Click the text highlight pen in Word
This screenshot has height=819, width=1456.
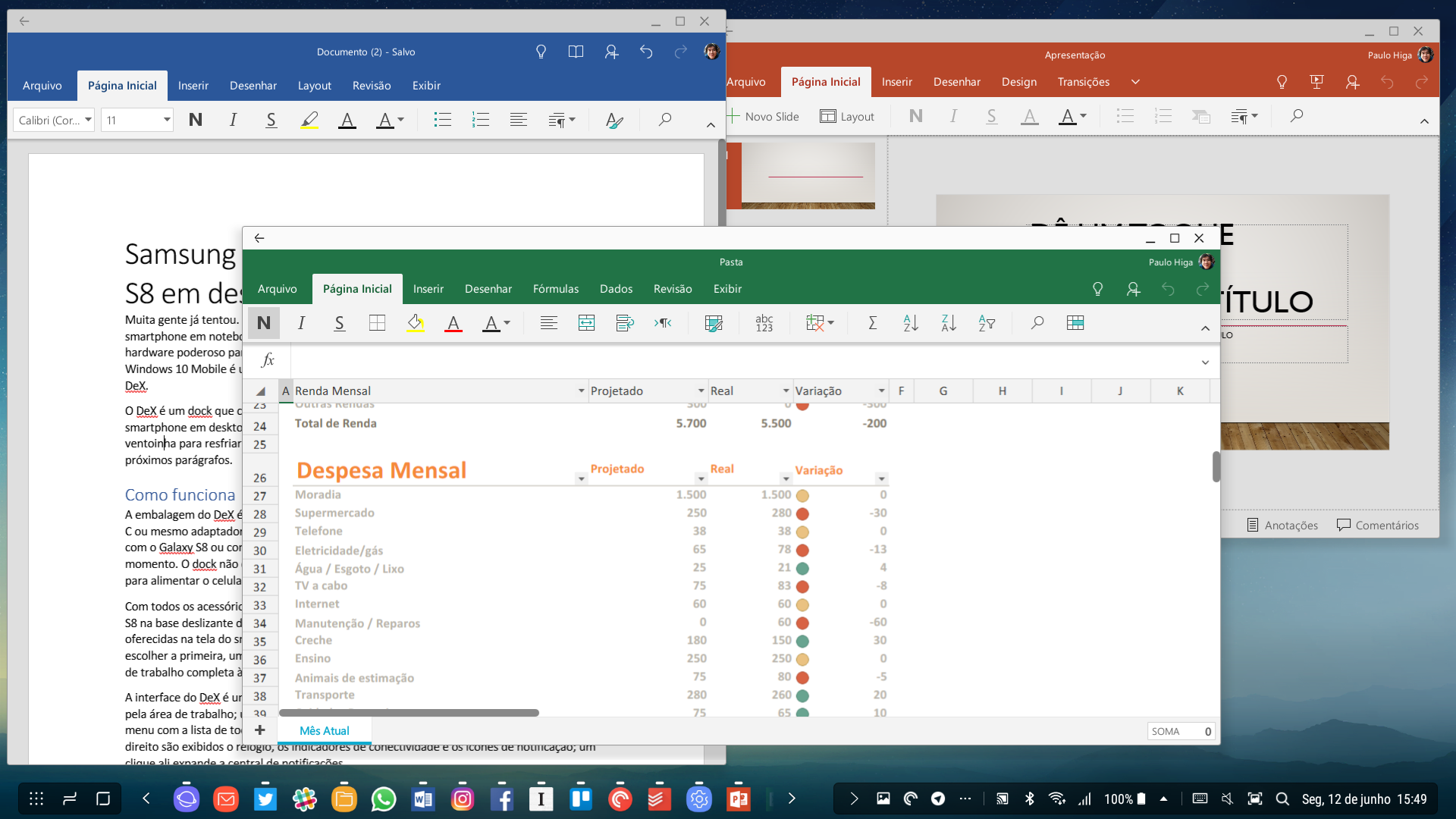pos(309,120)
